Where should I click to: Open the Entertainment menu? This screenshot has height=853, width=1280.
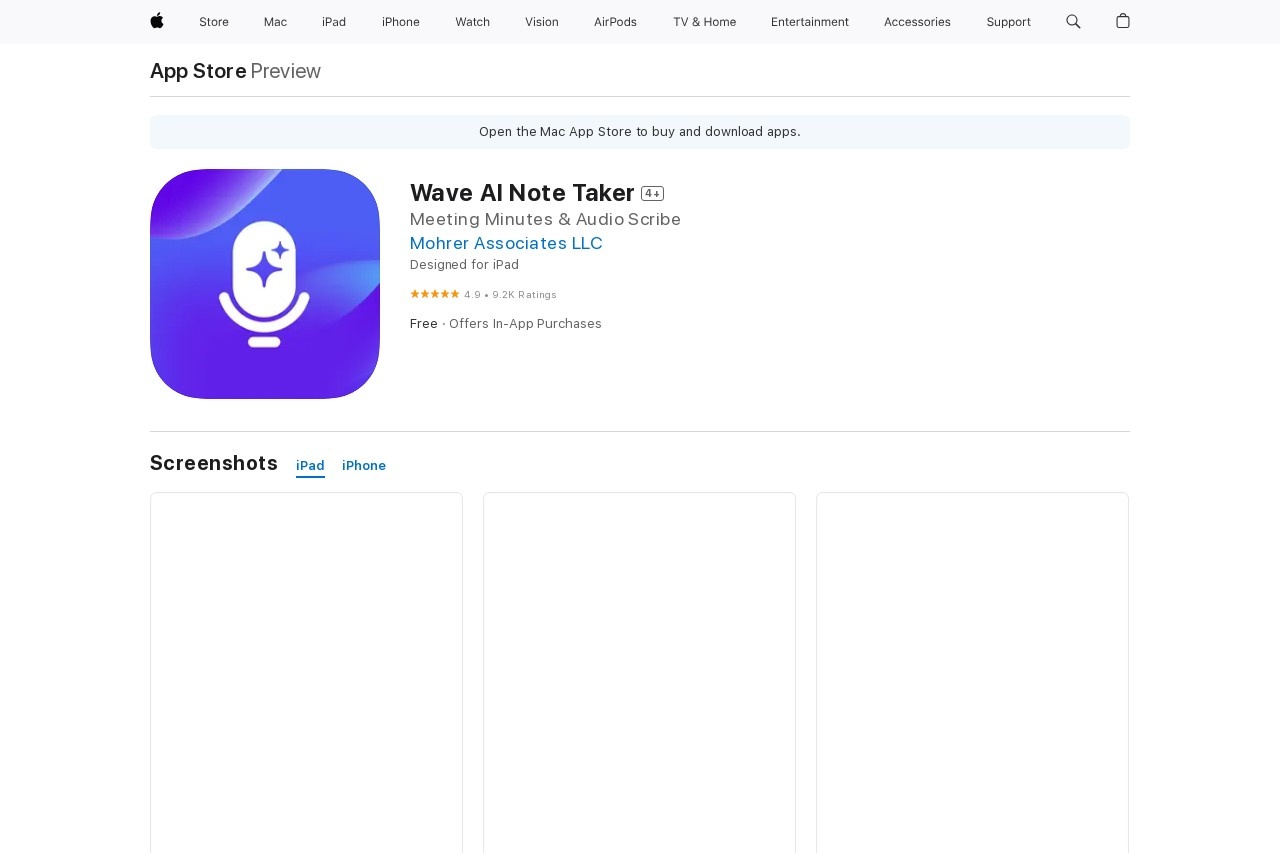coord(810,22)
